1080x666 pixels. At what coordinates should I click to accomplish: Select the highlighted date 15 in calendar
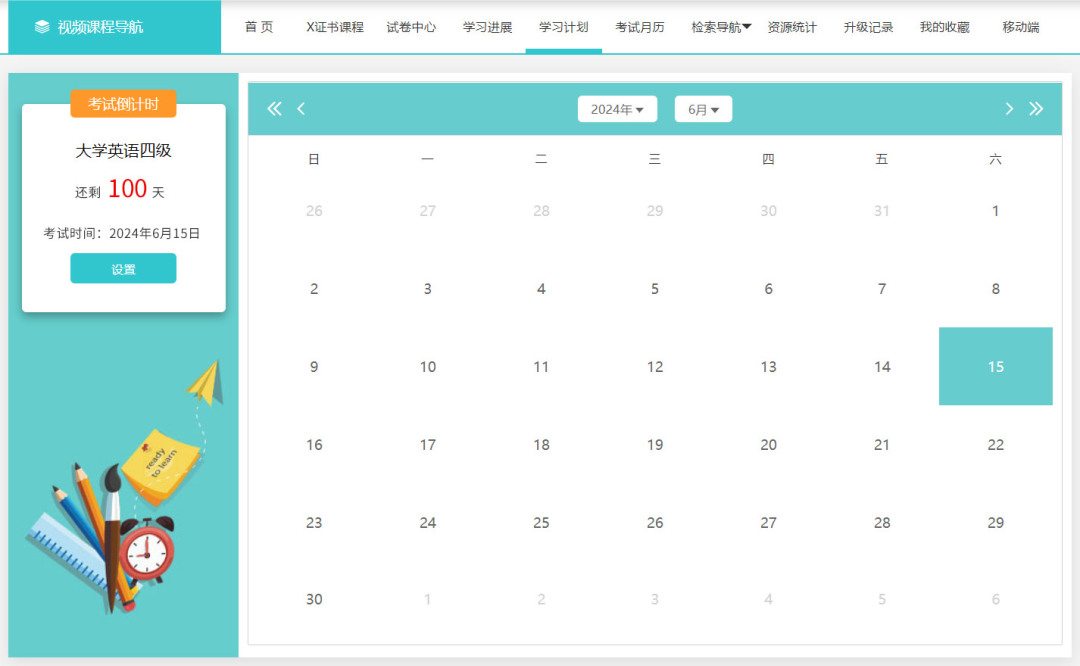[995, 367]
